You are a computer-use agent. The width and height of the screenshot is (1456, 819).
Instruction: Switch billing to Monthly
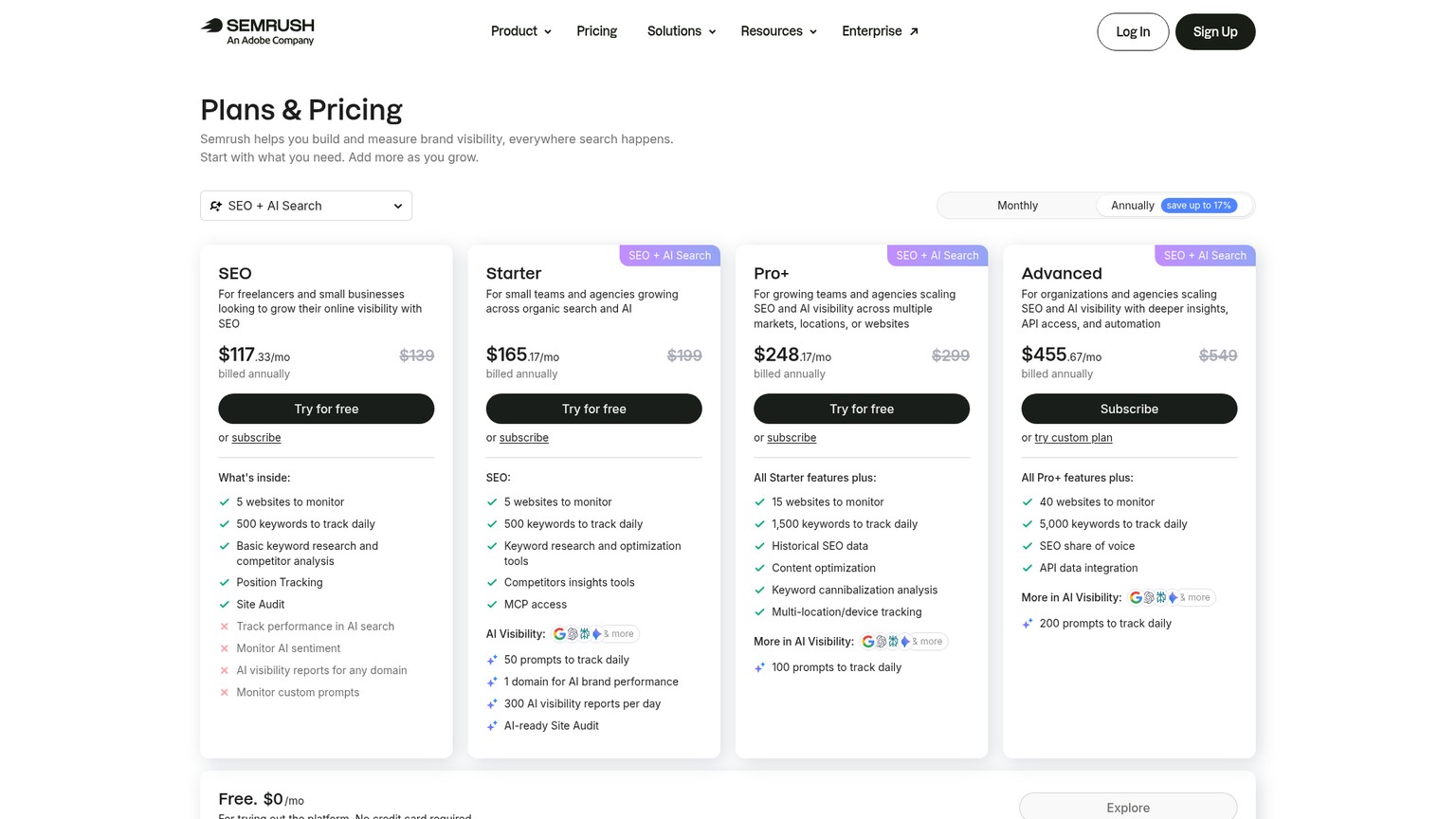click(1017, 206)
